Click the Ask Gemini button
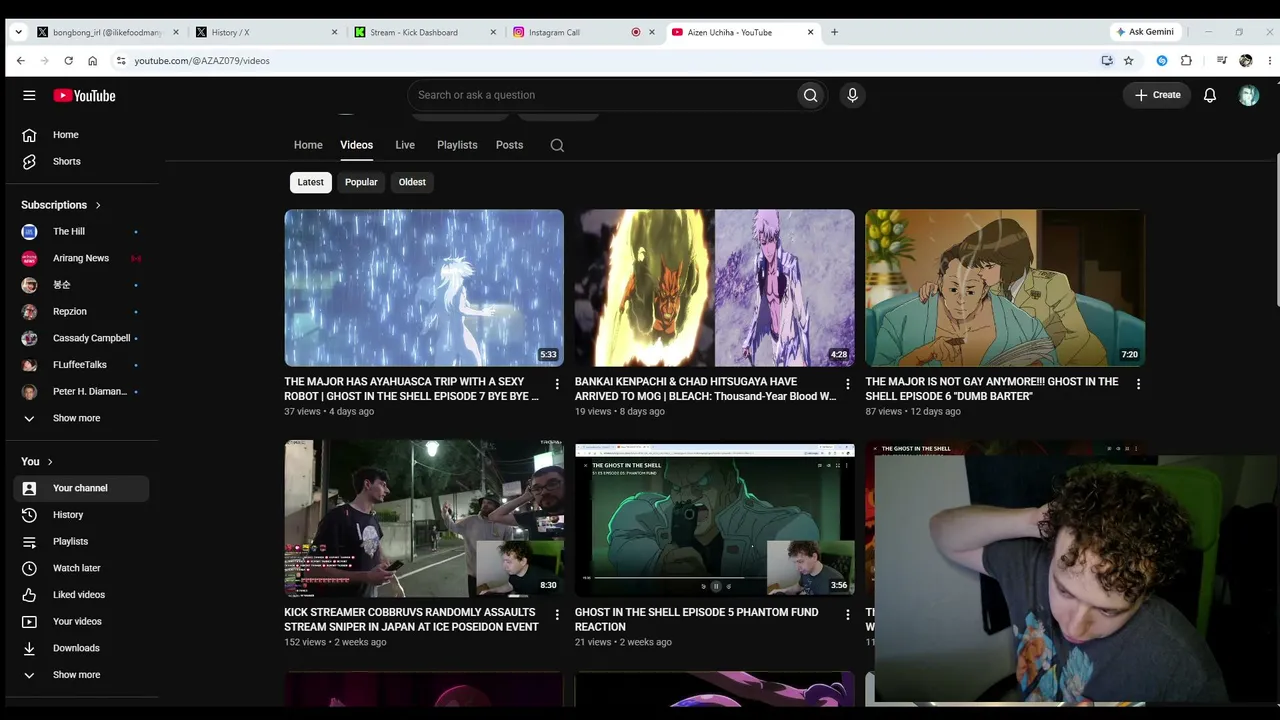 [x=1145, y=32]
